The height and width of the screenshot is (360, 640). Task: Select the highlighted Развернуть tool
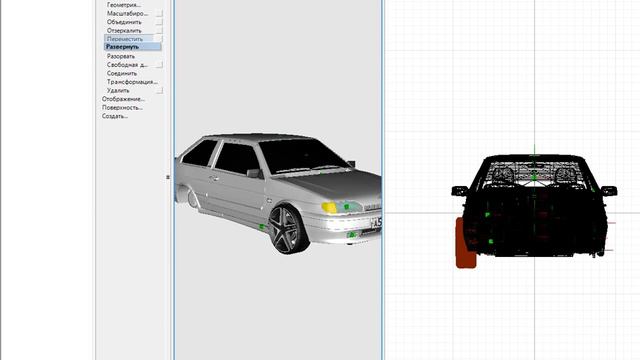click(133, 47)
